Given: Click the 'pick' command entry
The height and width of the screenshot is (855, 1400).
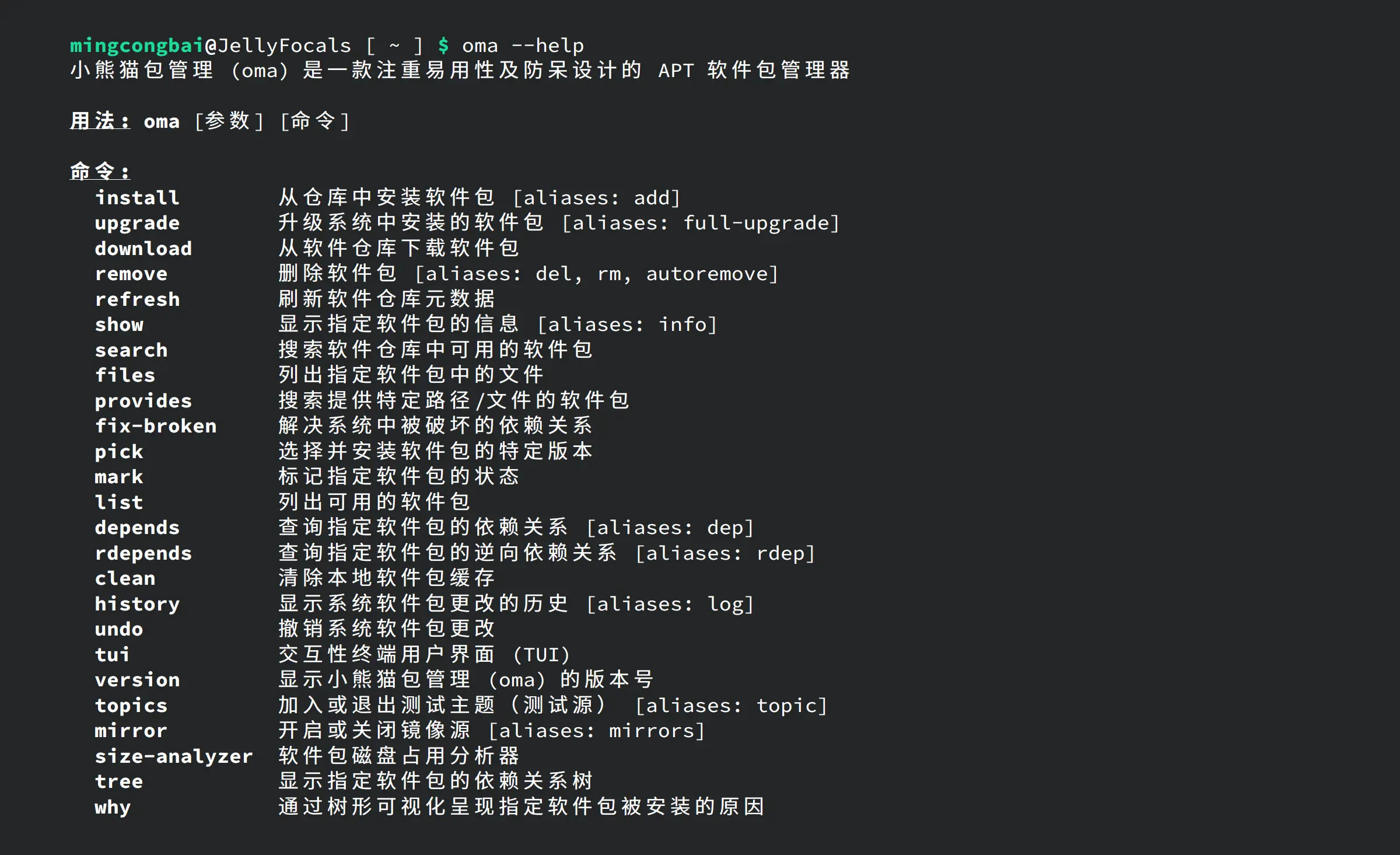Looking at the screenshot, I should pyautogui.click(x=119, y=452).
